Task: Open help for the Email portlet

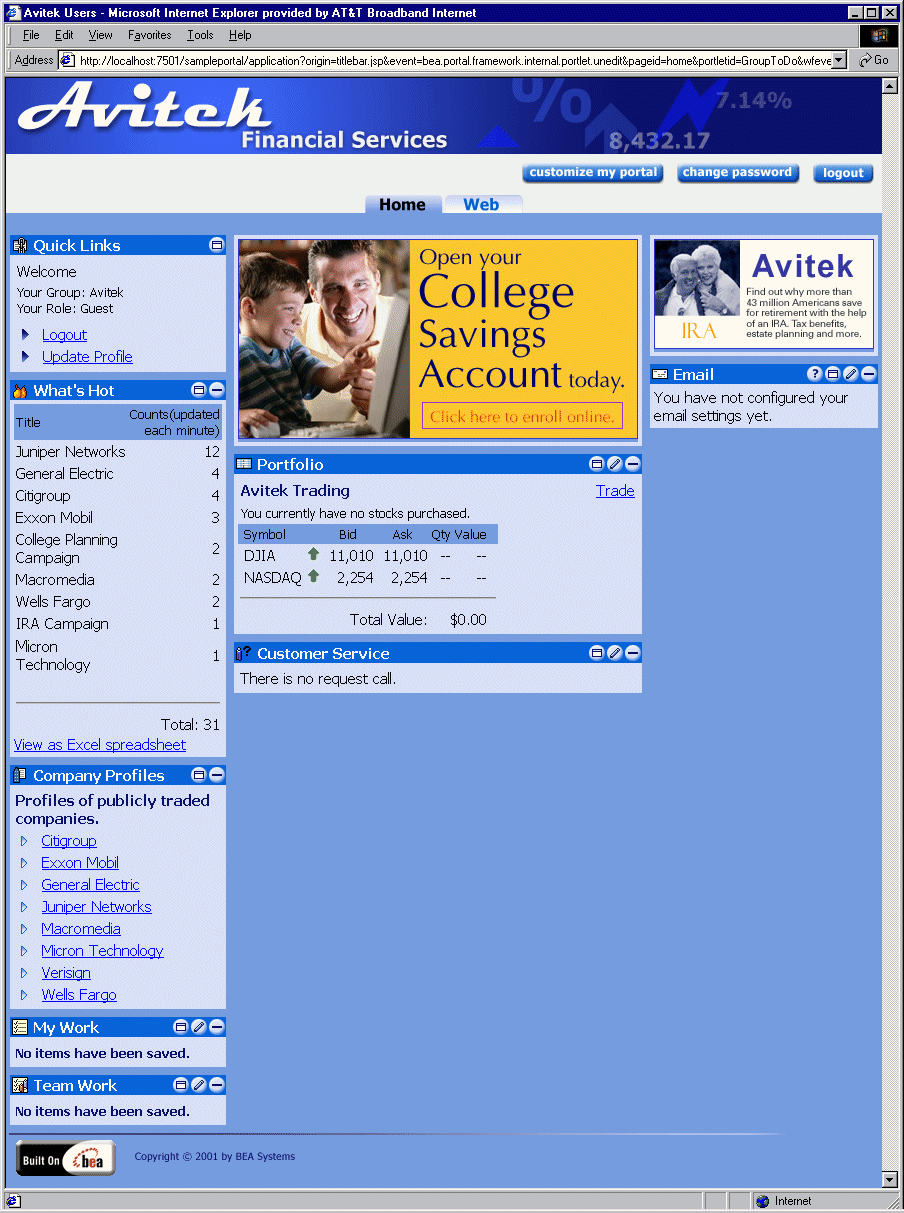Action: pos(815,374)
